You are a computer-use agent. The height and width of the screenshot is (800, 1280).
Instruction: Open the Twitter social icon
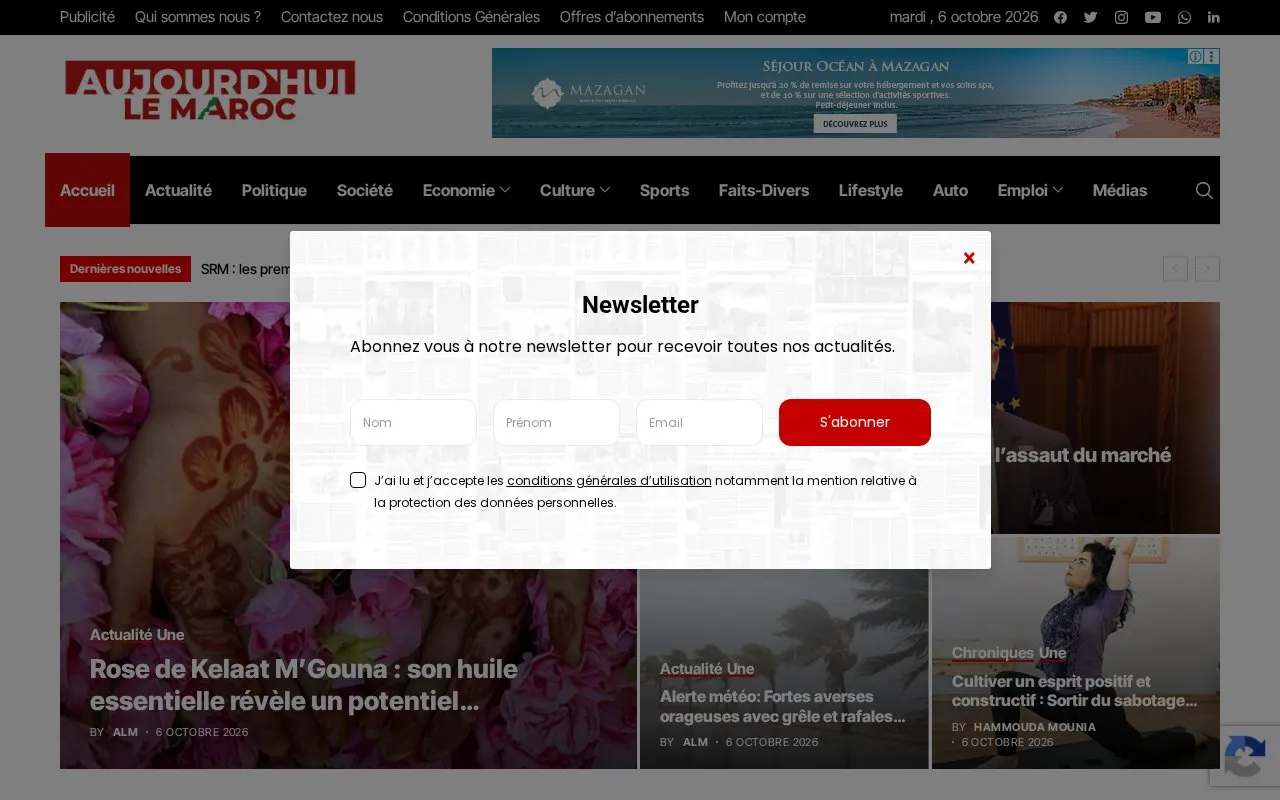pos(1090,17)
